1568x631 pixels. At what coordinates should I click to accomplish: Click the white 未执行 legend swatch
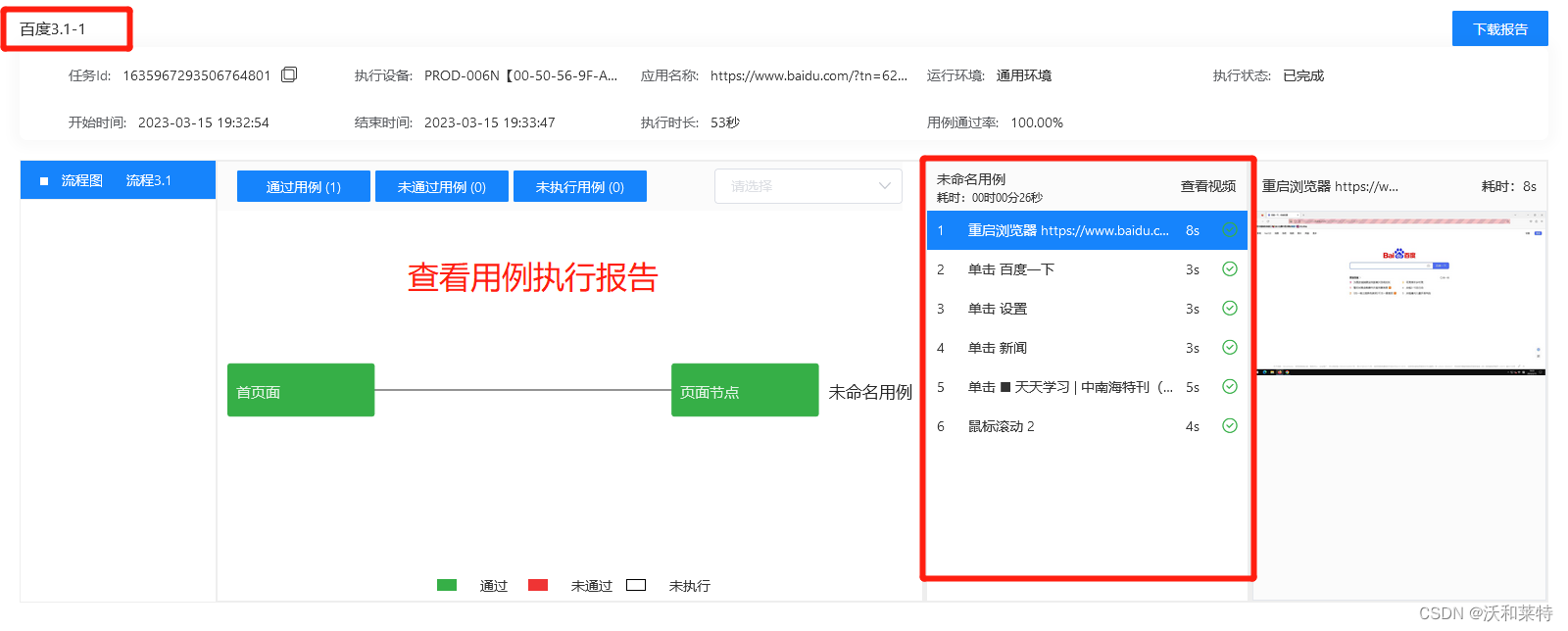tap(636, 585)
